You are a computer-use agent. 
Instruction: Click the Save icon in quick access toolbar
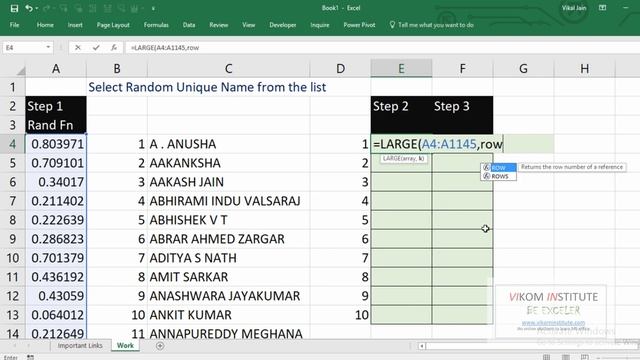coord(14,8)
